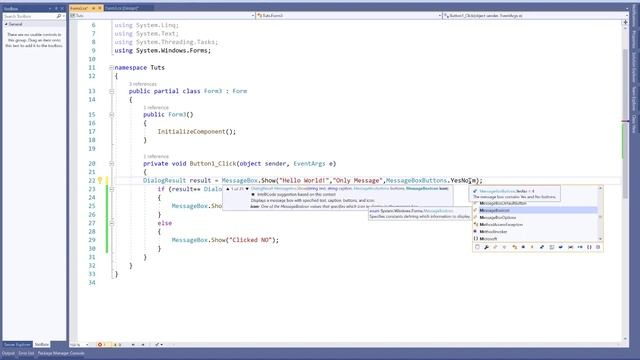Click the MessageBoxButtons identifier on line 22
Image resolution: width=640 pixels, height=360 pixels.
click(416, 180)
